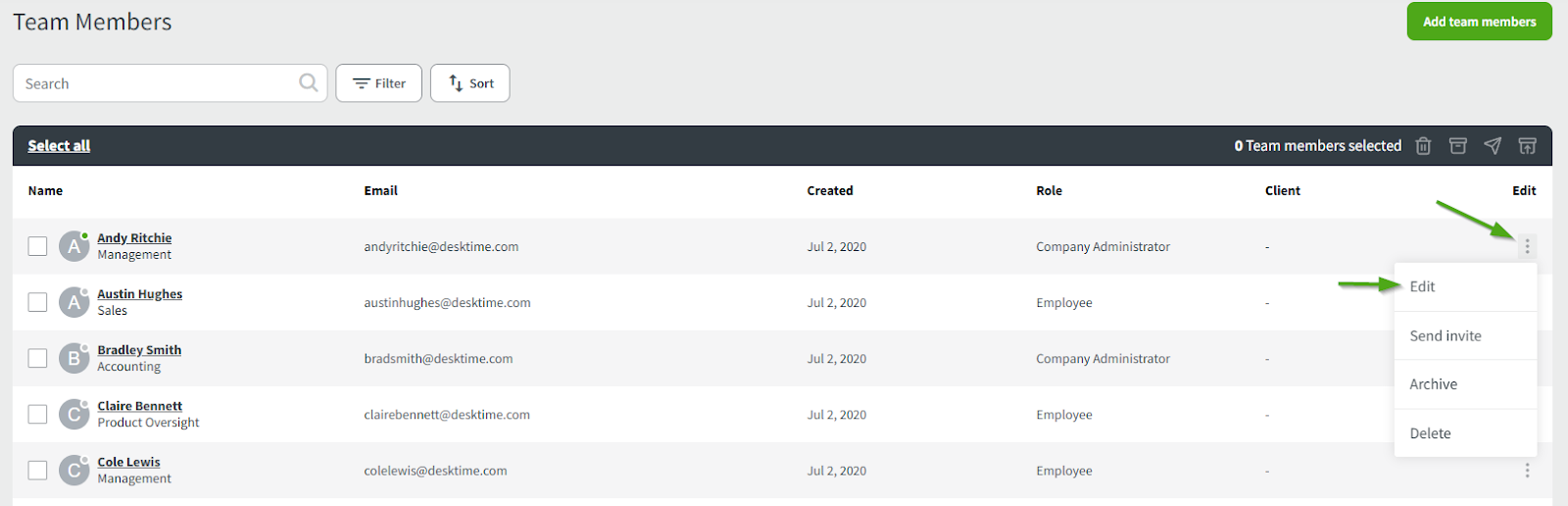Click the magnifying glass search icon
This screenshot has width=1568, height=506.
[308, 83]
